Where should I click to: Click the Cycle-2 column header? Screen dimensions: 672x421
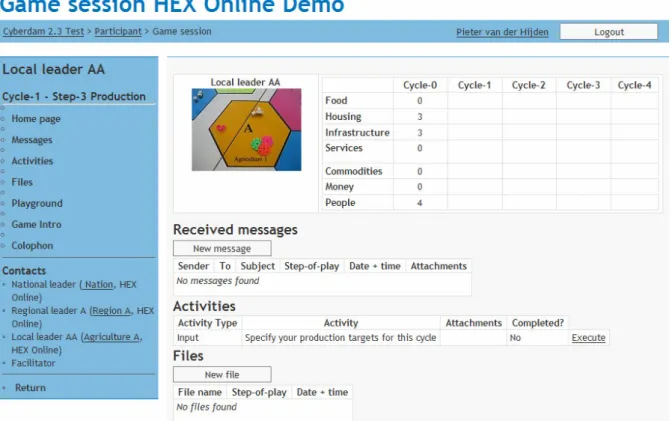[x=528, y=85]
